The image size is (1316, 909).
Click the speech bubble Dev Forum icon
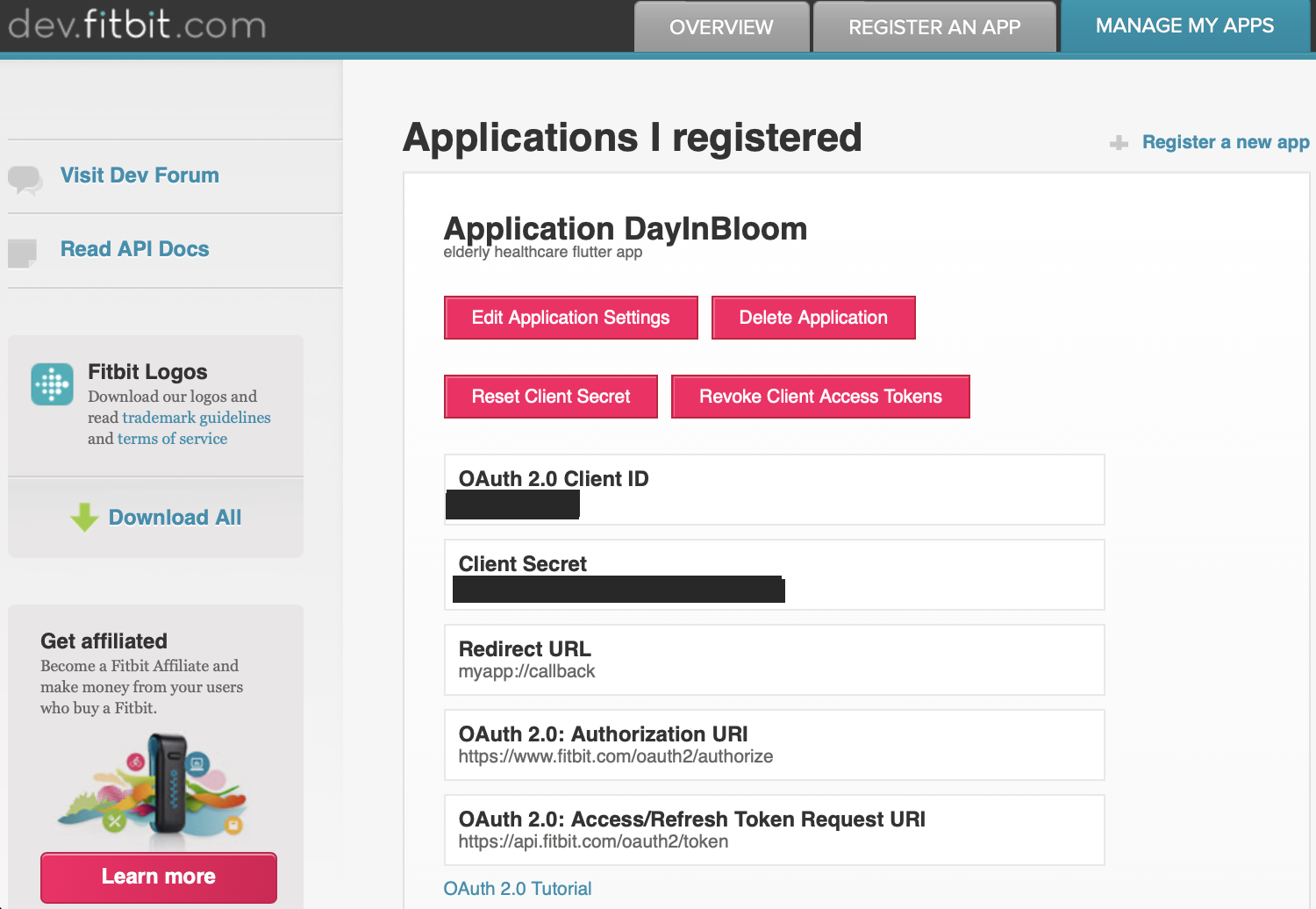25,180
